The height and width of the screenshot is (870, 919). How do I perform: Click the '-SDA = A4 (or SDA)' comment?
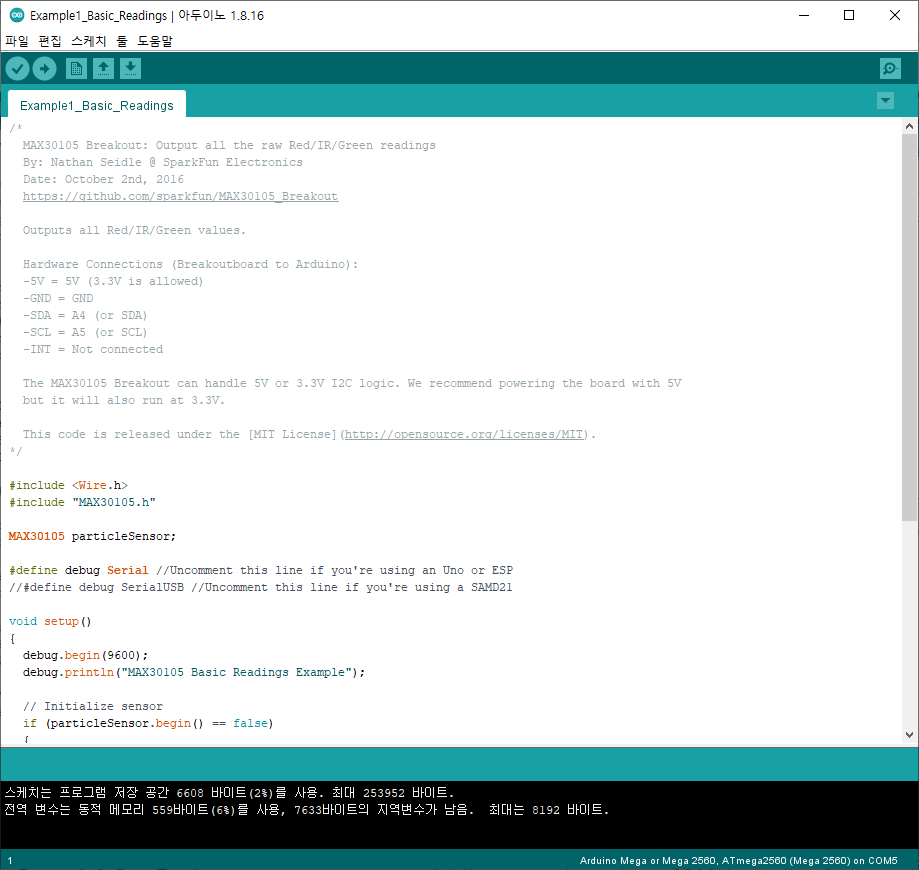click(85, 315)
